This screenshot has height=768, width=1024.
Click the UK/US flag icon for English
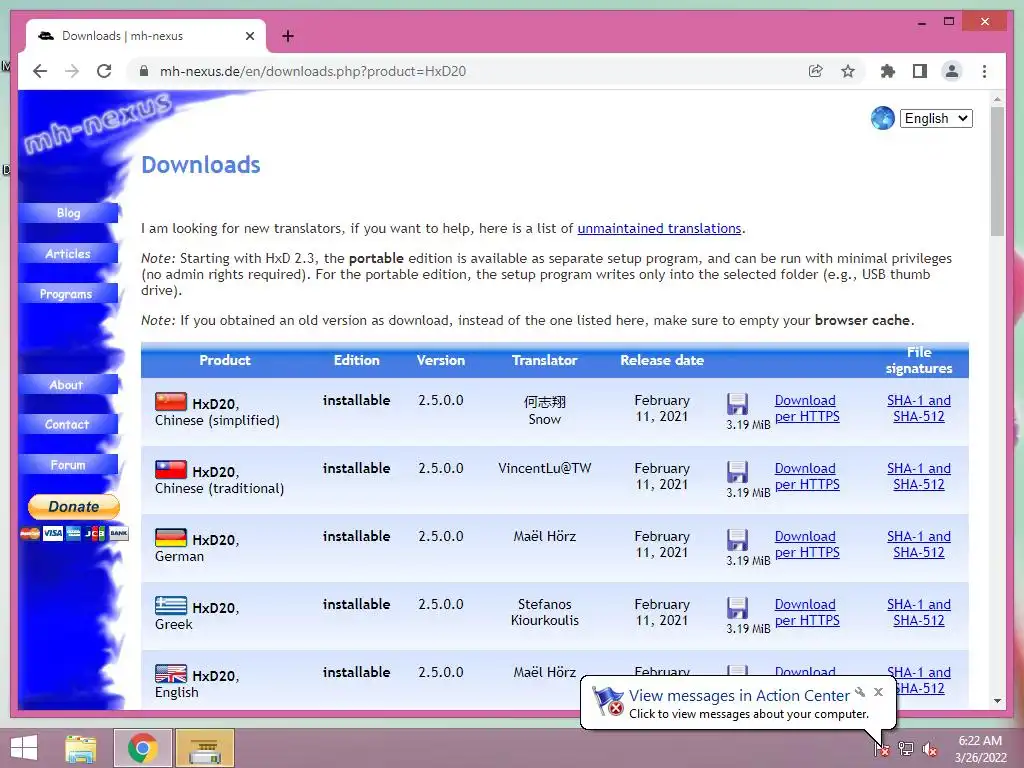point(170,673)
